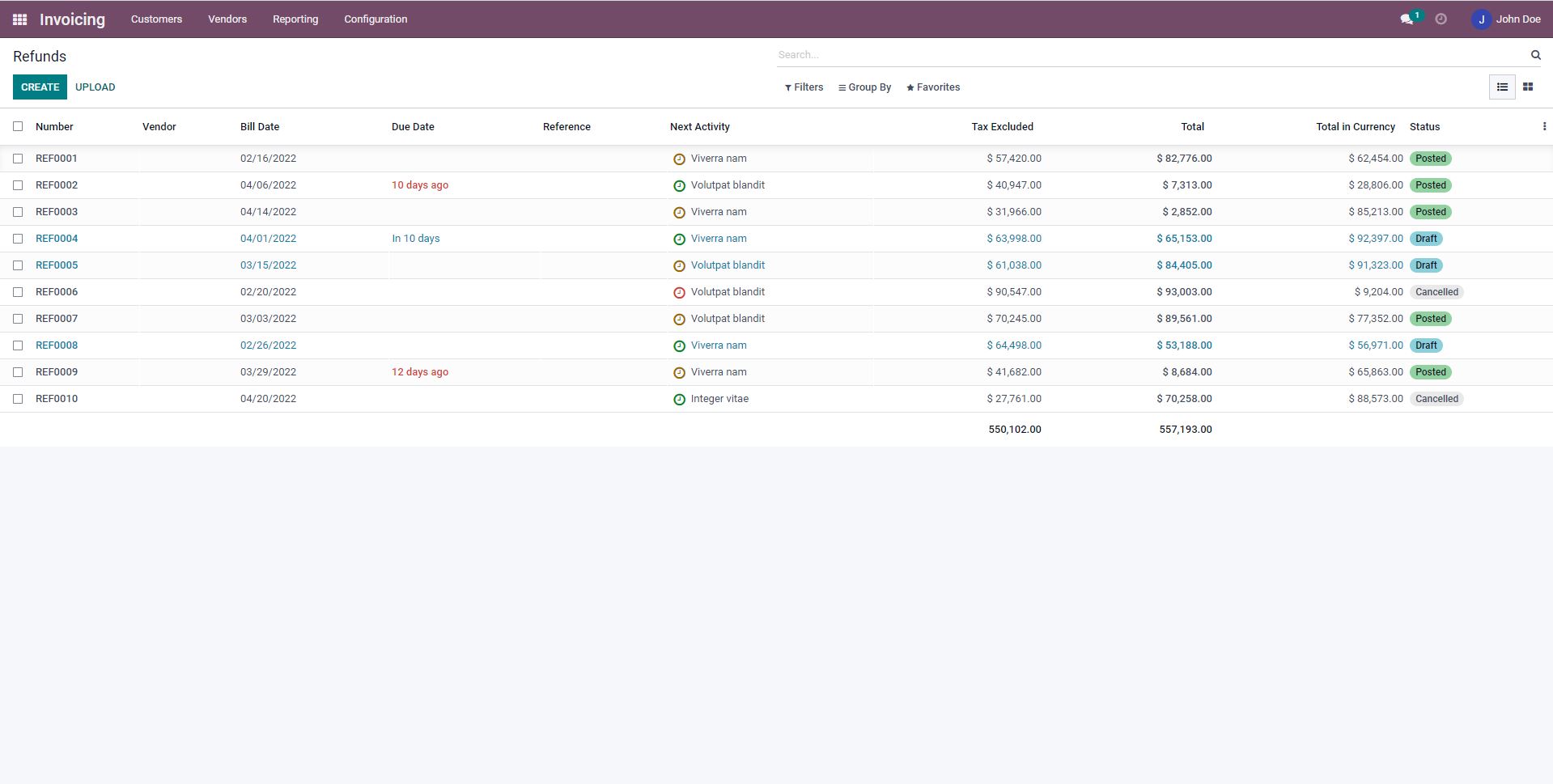Switch to list view icon
Screen dimensions: 1553x784
(x=1502, y=87)
